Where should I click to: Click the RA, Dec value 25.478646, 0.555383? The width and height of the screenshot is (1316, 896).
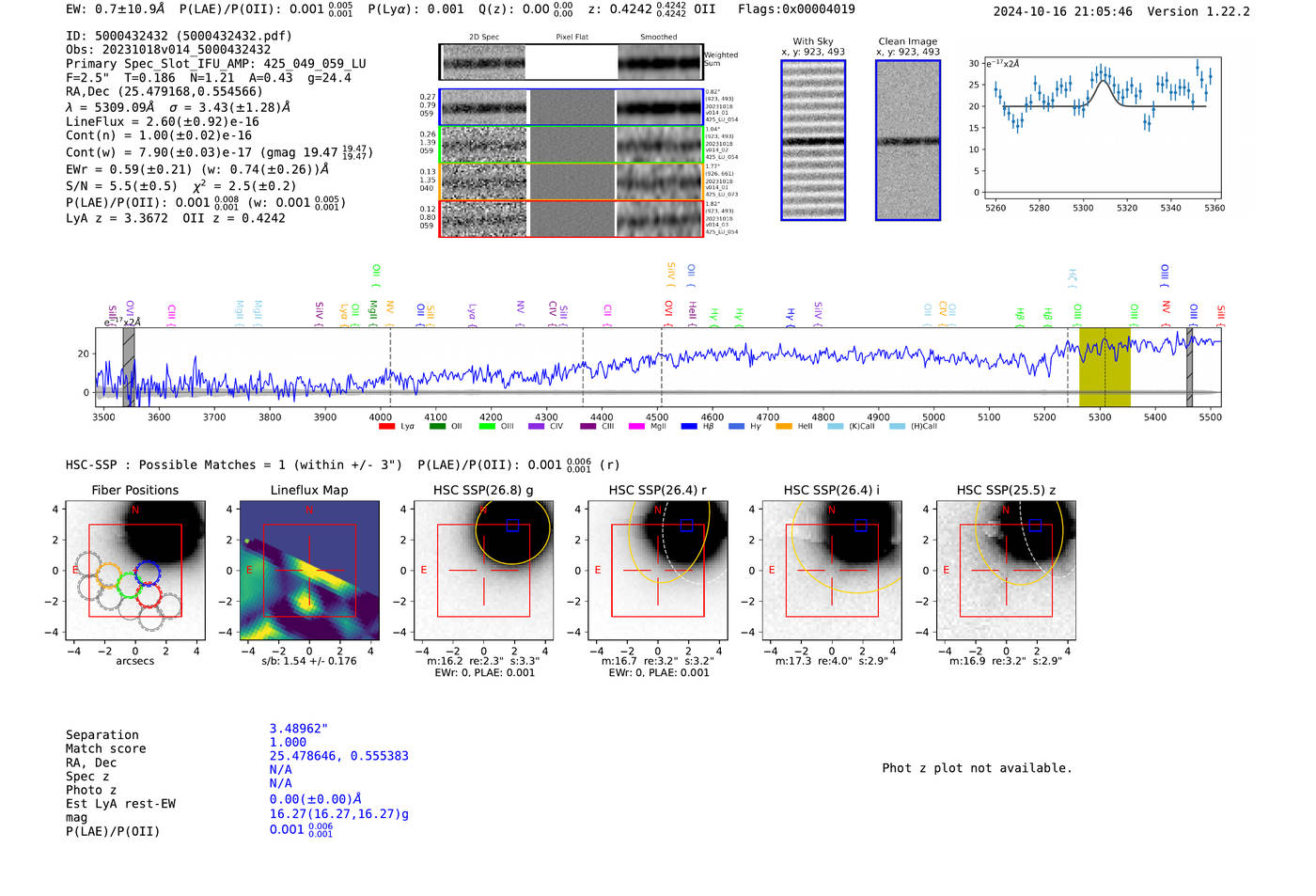click(x=339, y=756)
